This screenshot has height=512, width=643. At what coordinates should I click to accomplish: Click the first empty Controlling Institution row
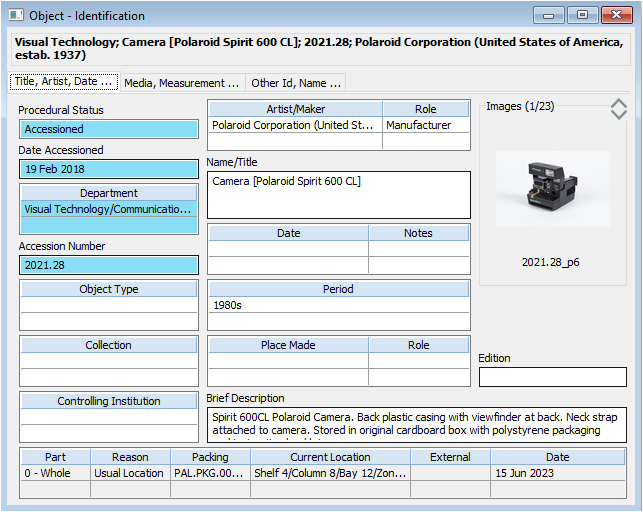(109, 417)
